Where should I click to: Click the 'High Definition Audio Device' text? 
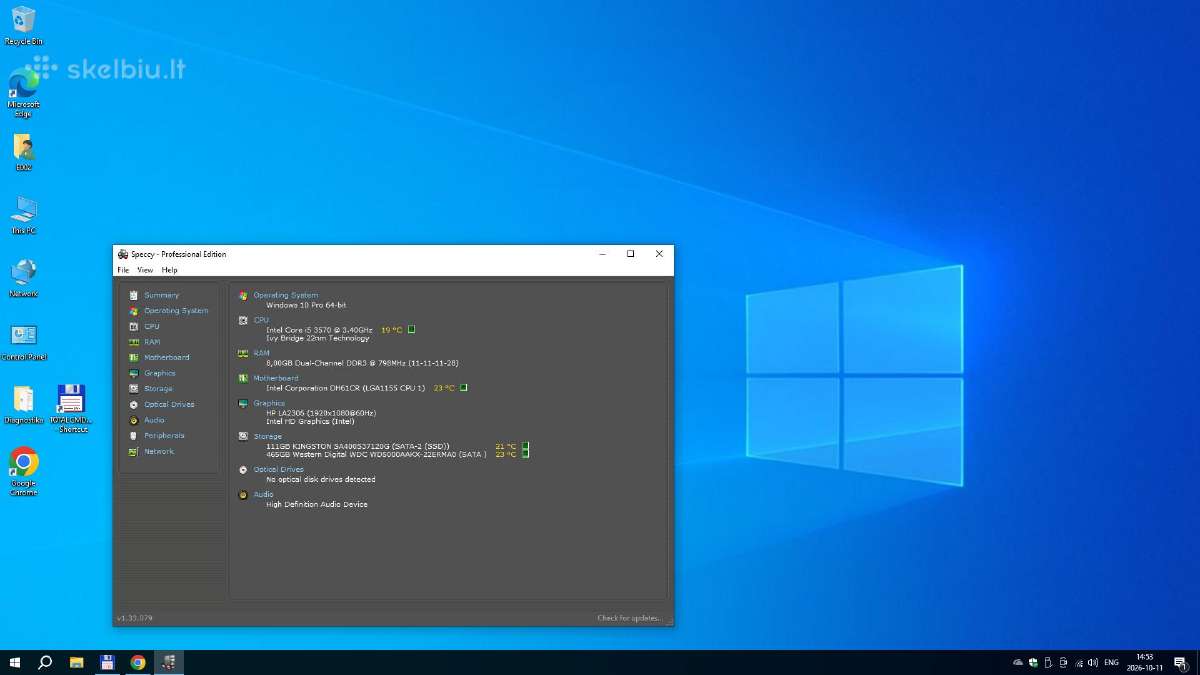click(x=317, y=504)
